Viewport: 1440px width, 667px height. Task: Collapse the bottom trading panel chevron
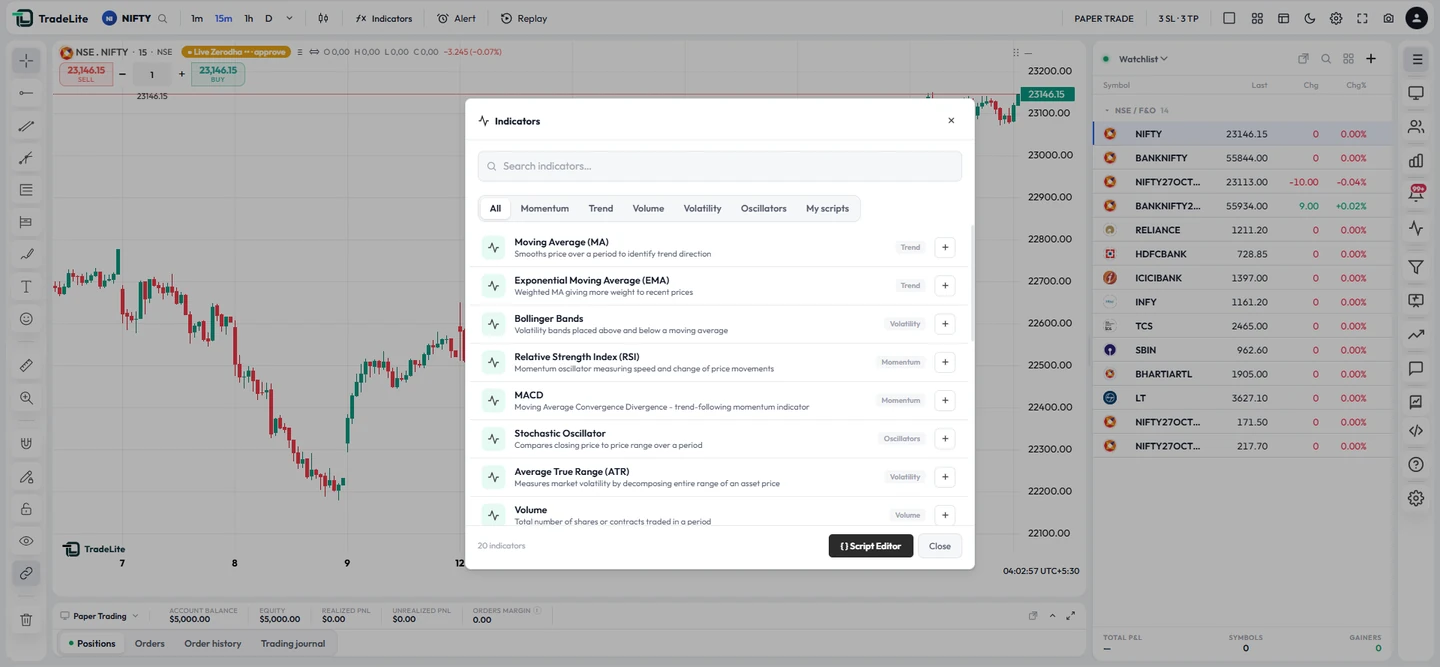click(x=1052, y=615)
